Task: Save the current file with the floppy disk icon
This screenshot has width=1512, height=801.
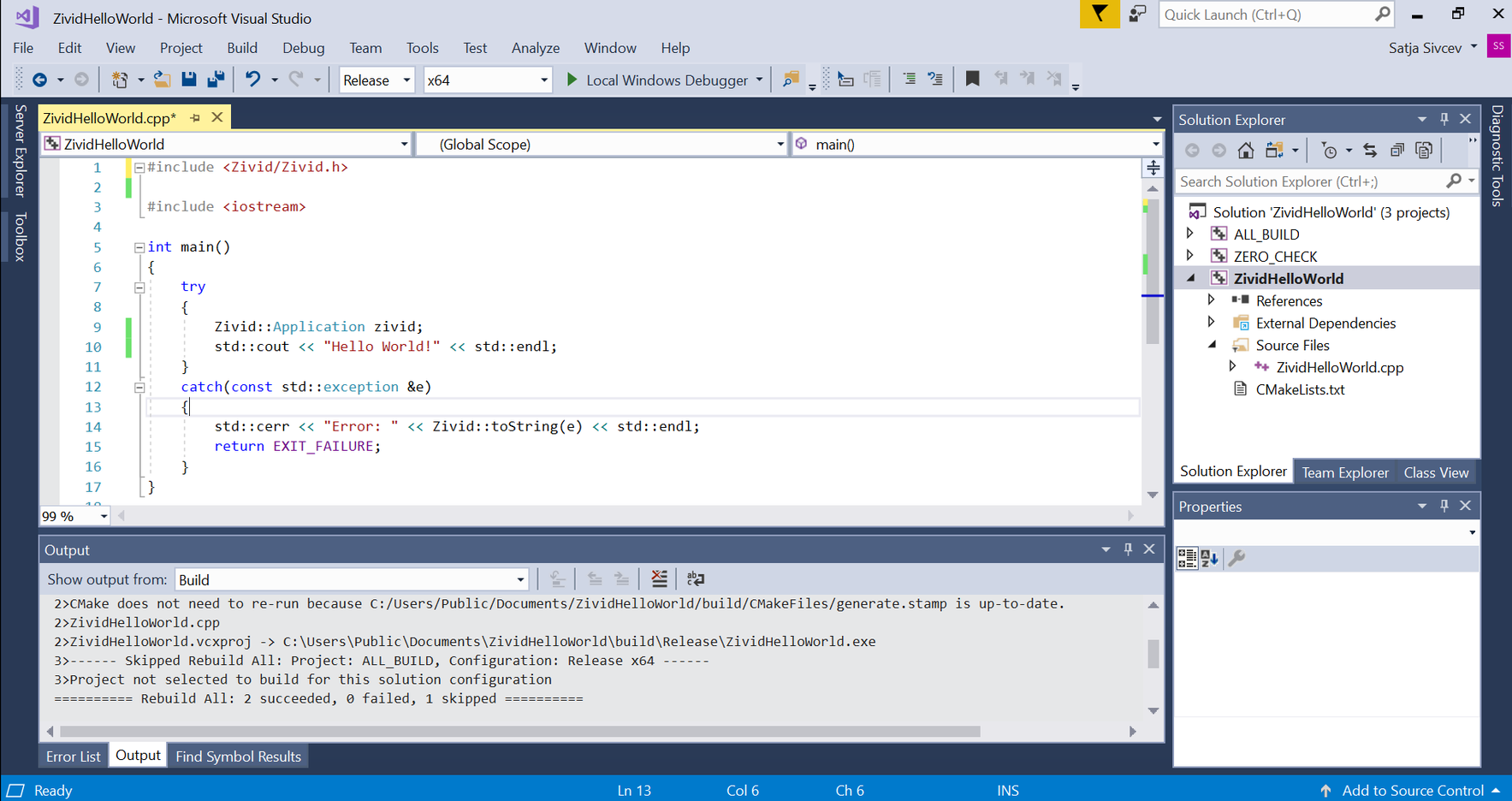Action: [x=189, y=80]
